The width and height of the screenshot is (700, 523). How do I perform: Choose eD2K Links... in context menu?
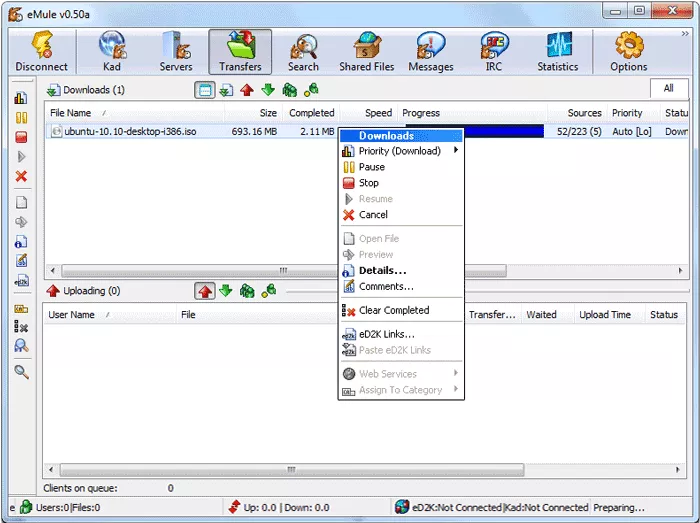[x=400, y=334]
